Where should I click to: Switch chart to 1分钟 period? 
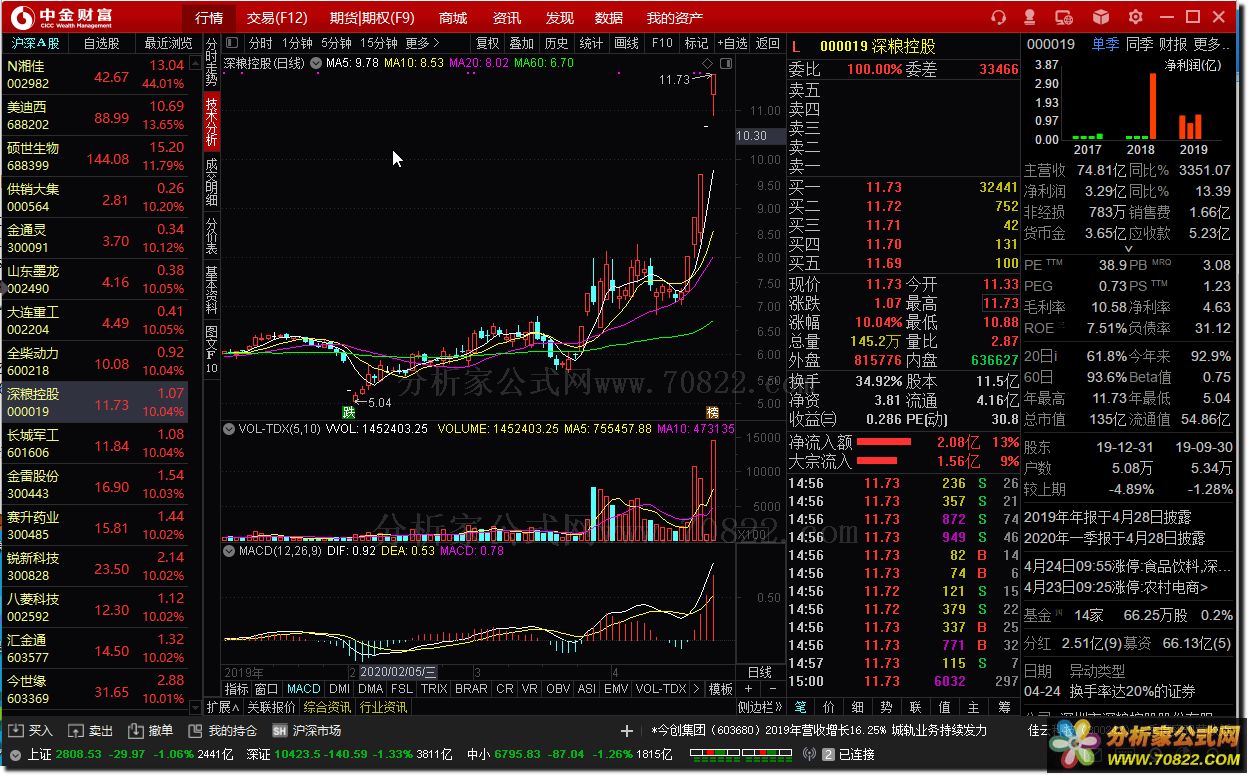tap(297, 43)
